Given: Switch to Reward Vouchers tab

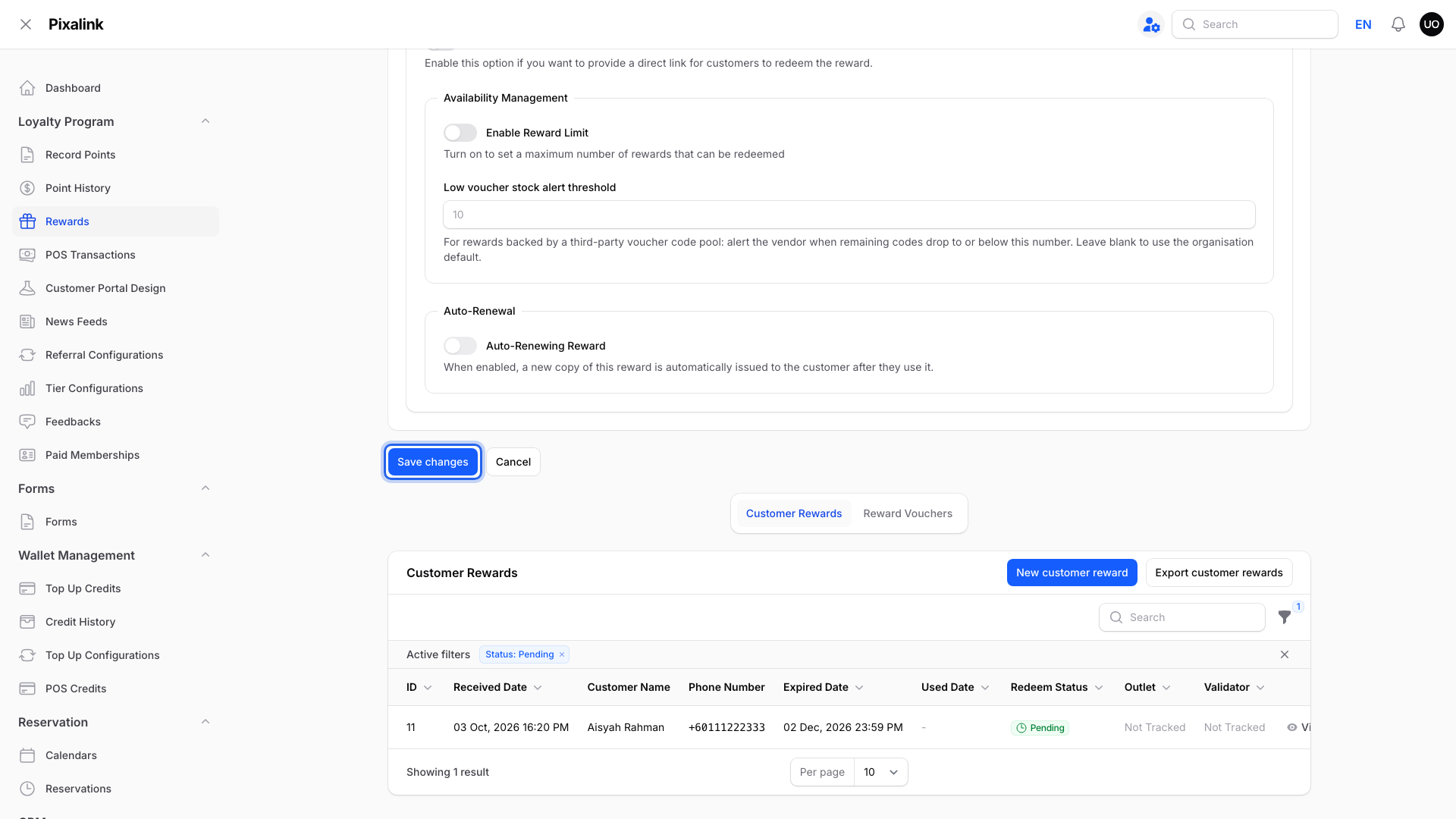Looking at the screenshot, I should coord(908,513).
